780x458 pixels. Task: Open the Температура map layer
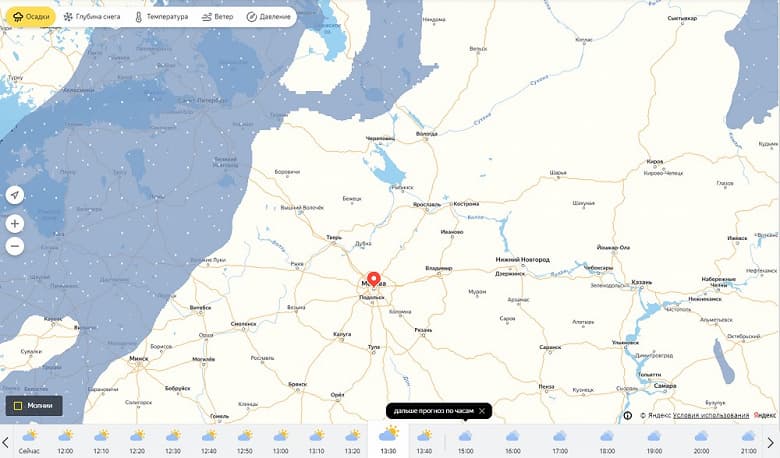pyautogui.click(x=160, y=16)
